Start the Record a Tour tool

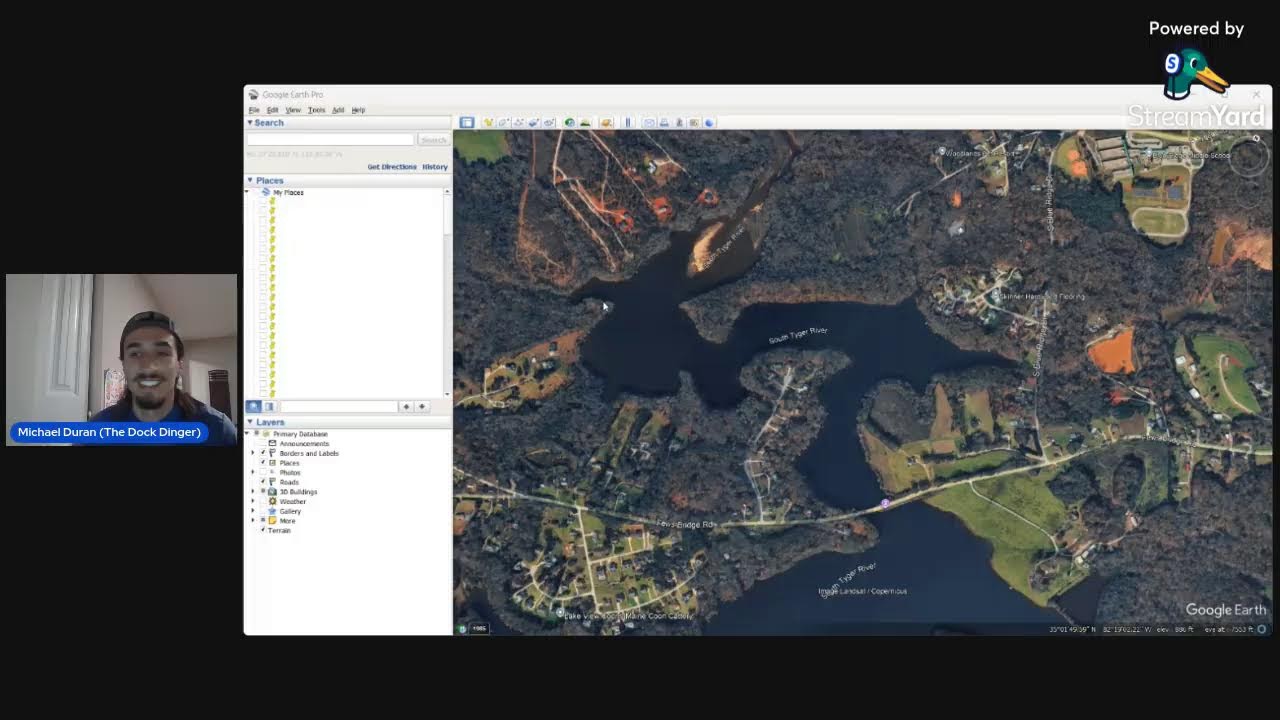549,122
